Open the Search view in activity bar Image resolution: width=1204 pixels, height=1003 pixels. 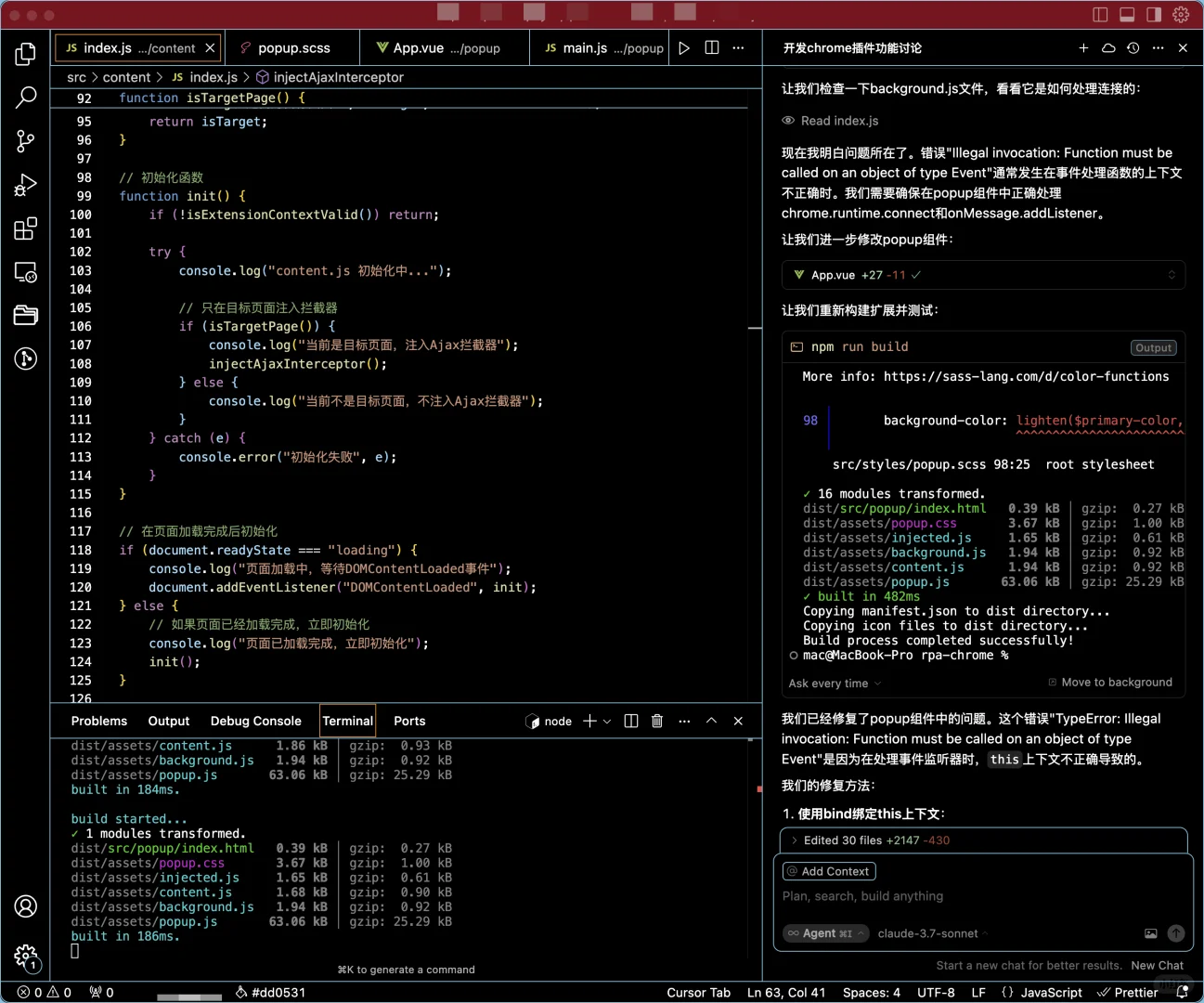[x=26, y=97]
